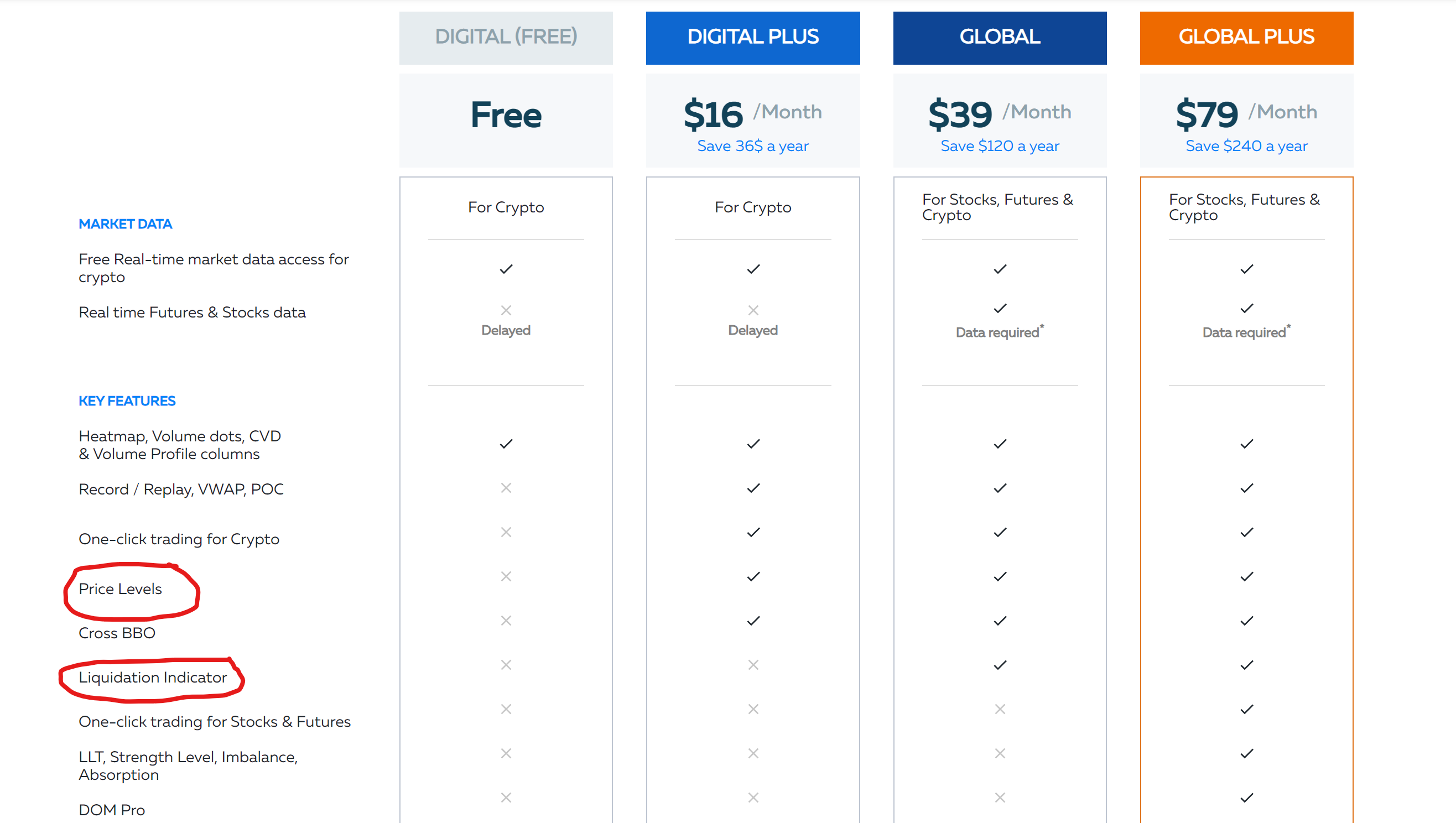Click Digital Plus Liquidation Indicator X icon

(x=753, y=665)
